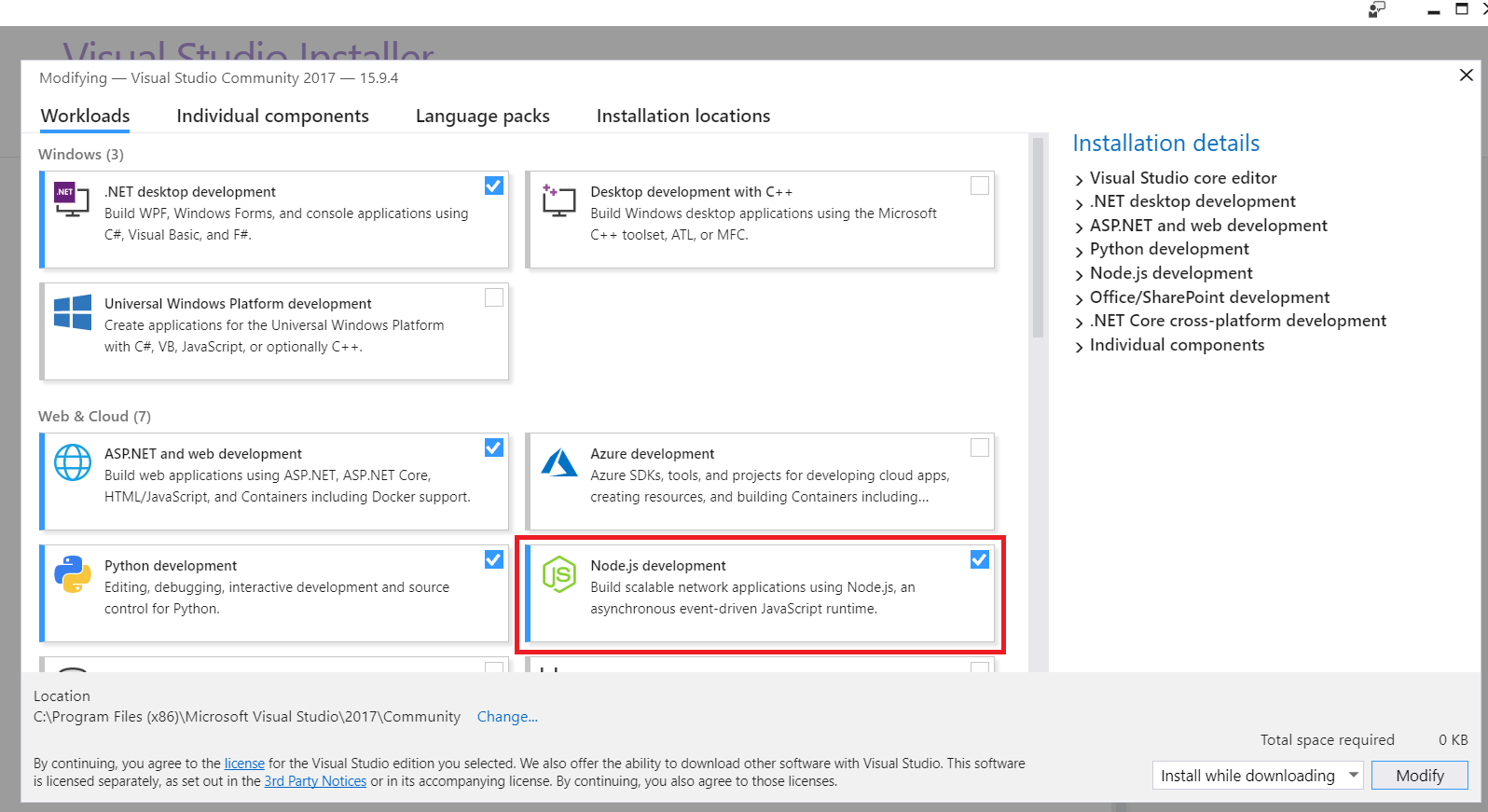The height and width of the screenshot is (812, 1488).
Task: Click the Desktop development with C++ icon
Action: coord(558,200)
